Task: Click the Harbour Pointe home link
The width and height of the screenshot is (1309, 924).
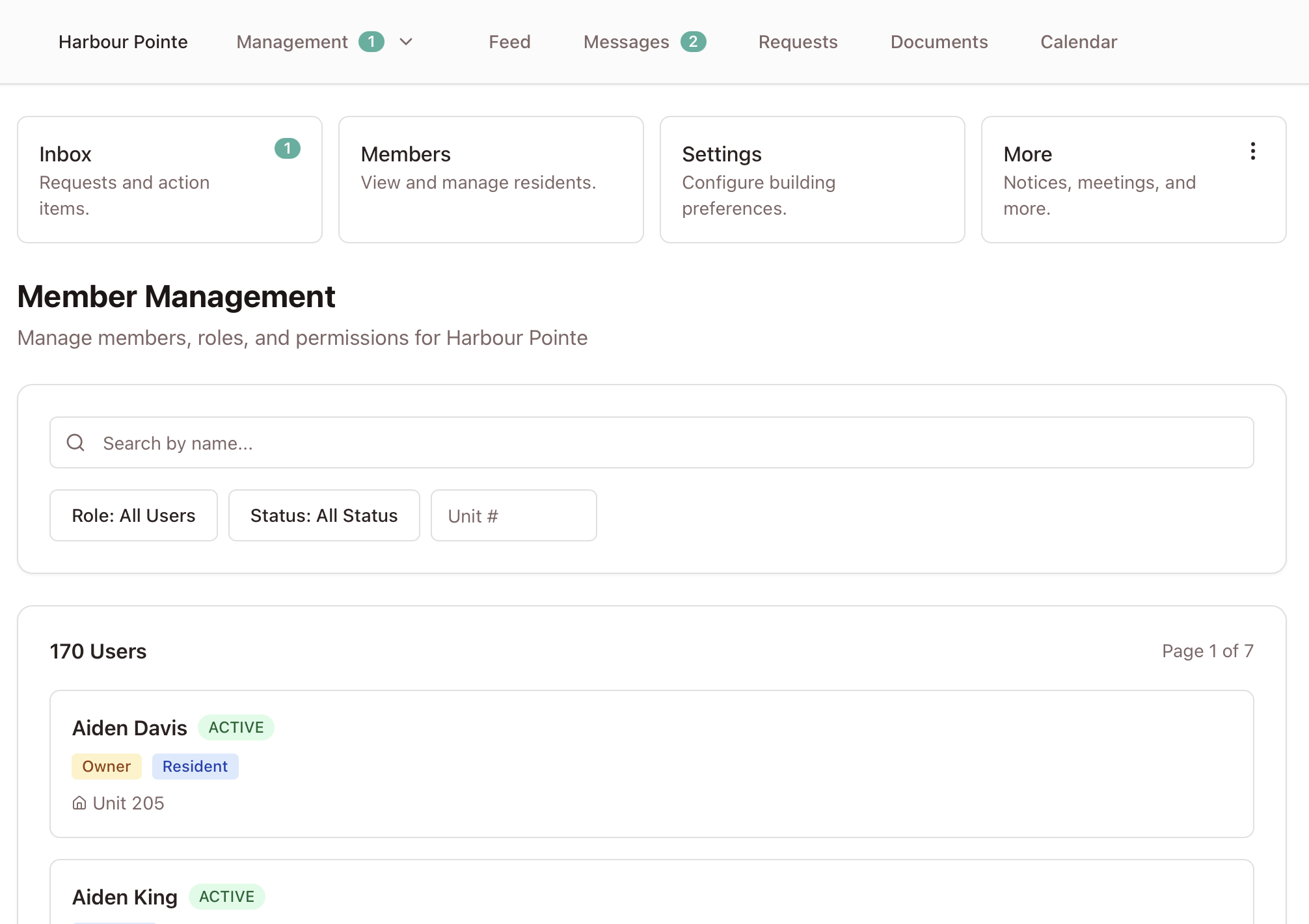Action: pos(123,42)
